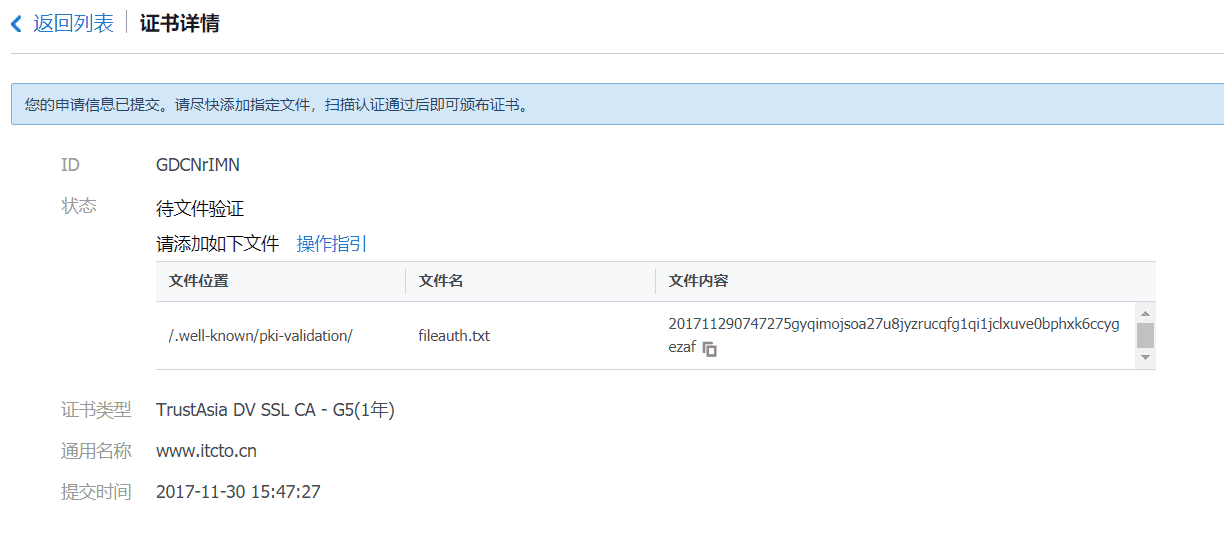Click the table scrollbar thumb
This screenshot has width=1224, height=548.
(1146, 335)
